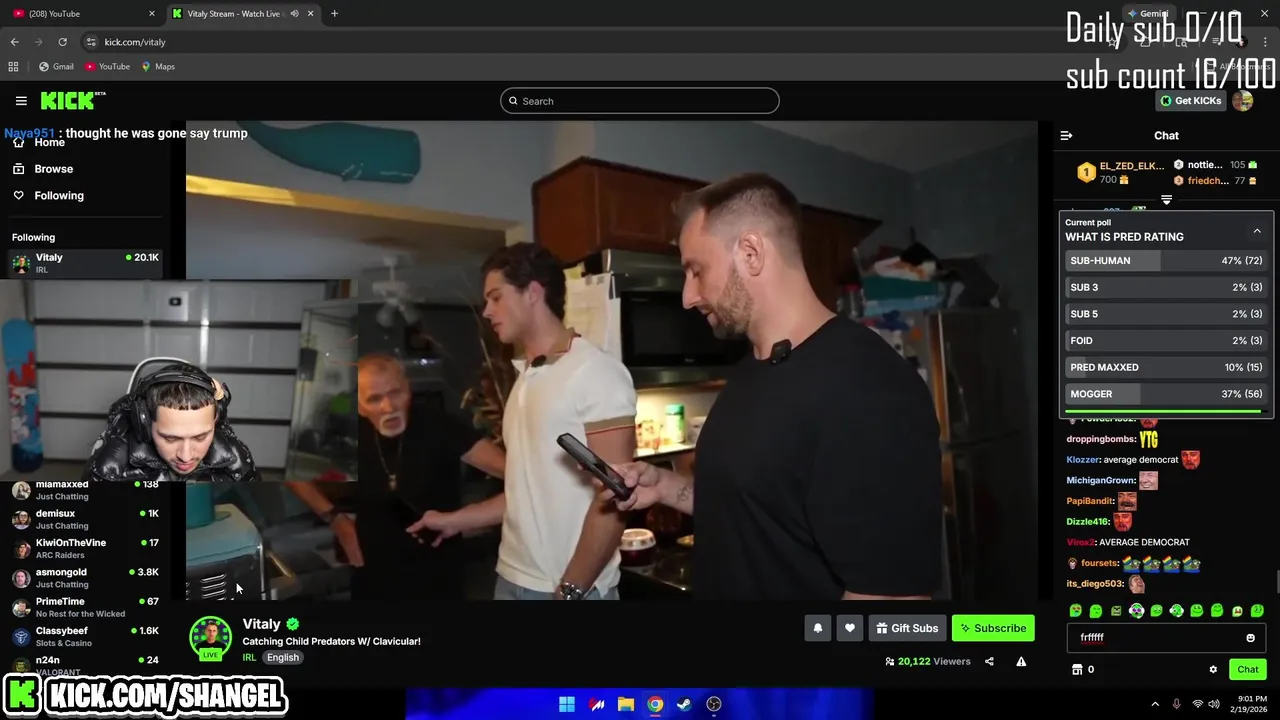Click the KICK logo

tap(72, 100)
